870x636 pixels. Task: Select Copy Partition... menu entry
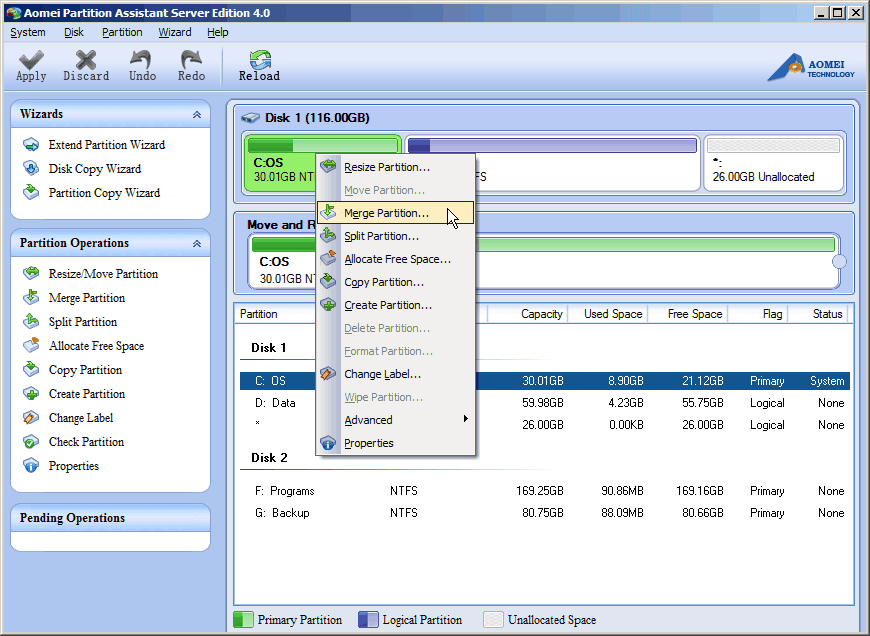coord(396,282)
